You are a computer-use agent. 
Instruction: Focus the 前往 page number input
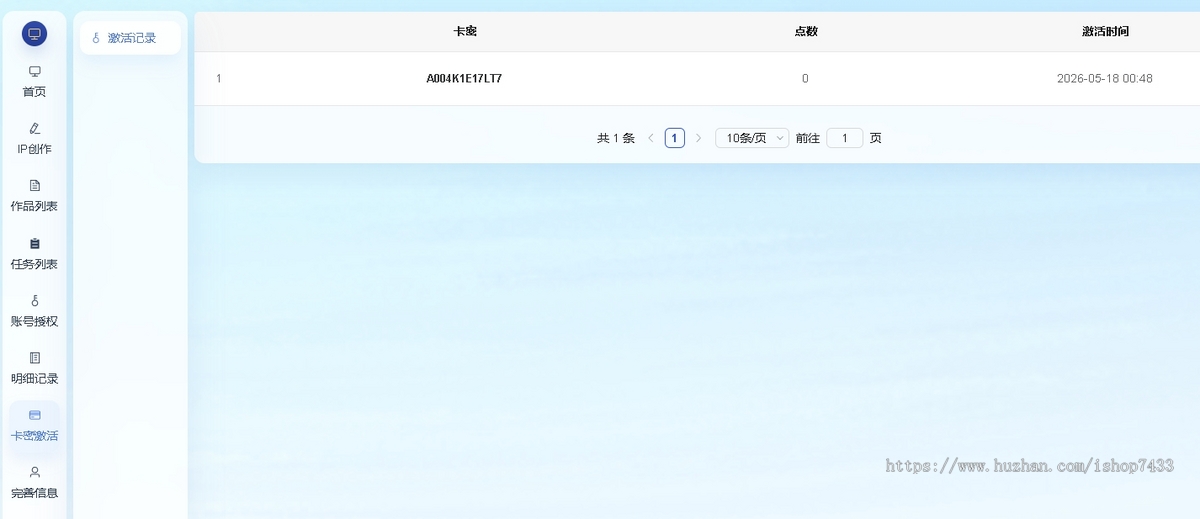point(845,138)
